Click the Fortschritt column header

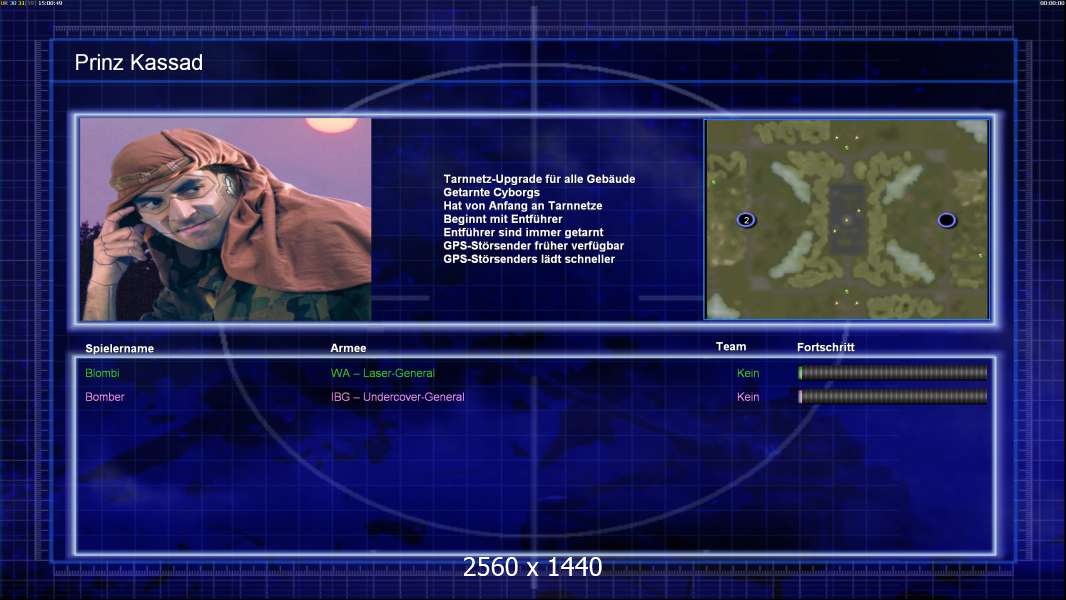click(825, 347)
